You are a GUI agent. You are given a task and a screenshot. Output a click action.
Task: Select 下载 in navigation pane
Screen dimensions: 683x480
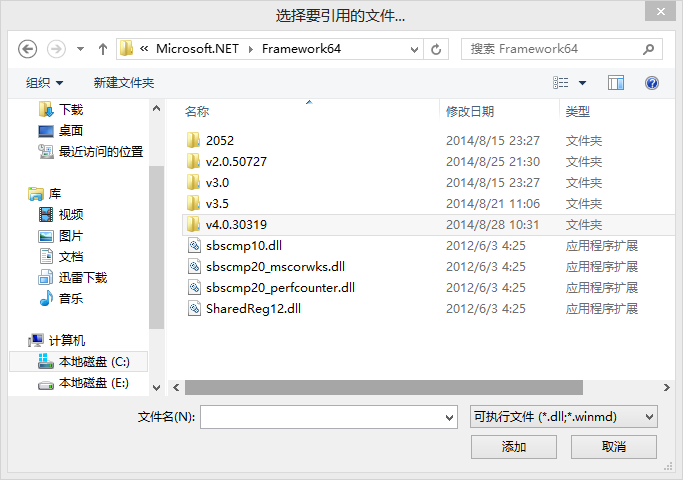71,109
